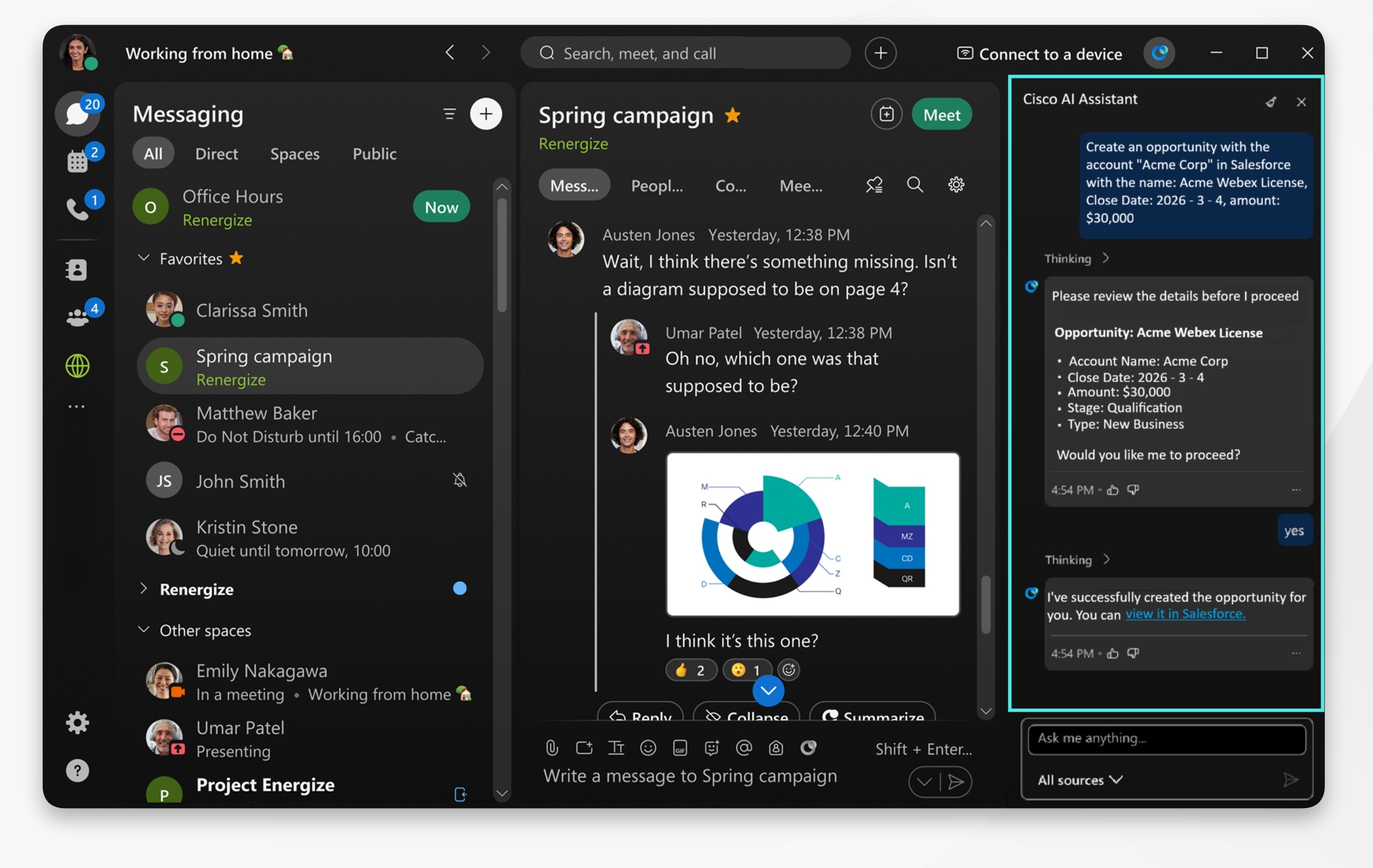Search within the Spring campaign space
Image resolution: width=1373 pixels, height=868 pixels.
pos(915,184)
